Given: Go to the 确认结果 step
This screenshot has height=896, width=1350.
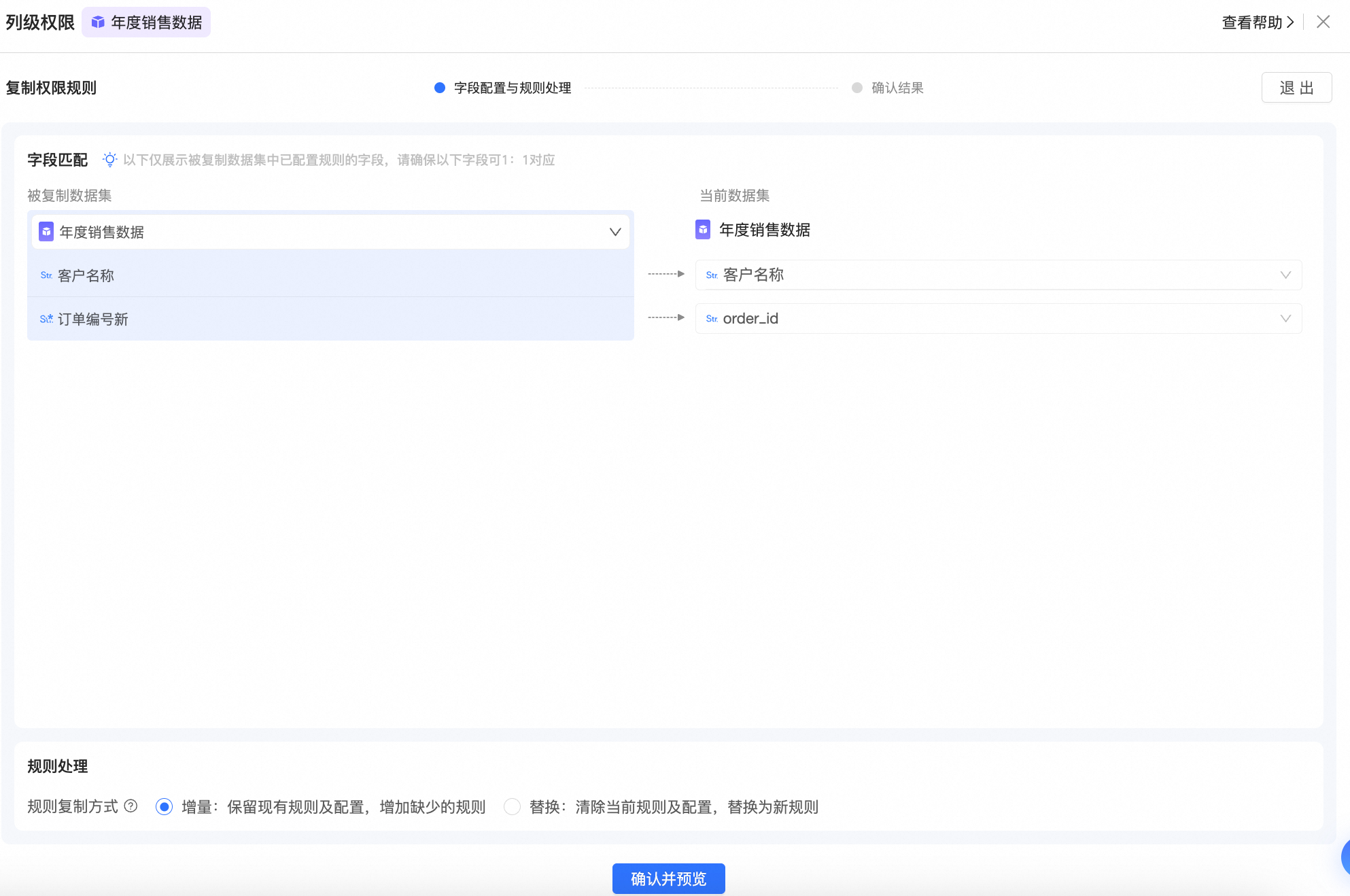Looking at the screenshot, I should [x=897, y=88].
